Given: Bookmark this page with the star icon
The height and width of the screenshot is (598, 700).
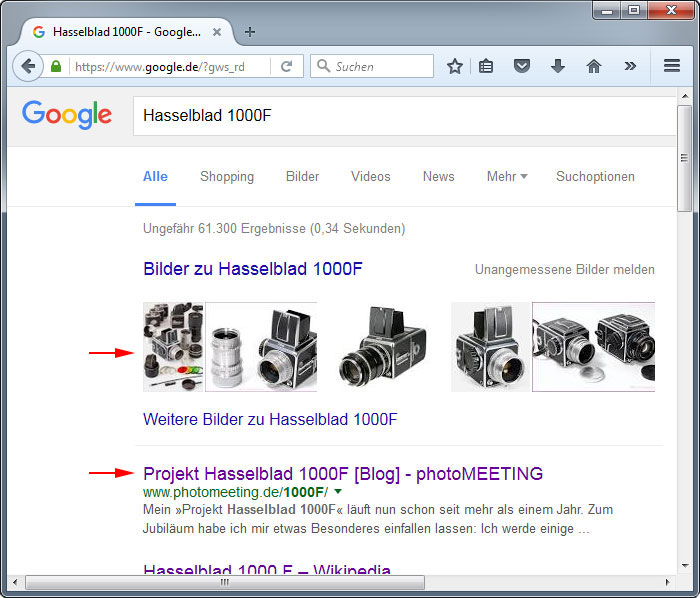Looking at the screenshot, I should [454, 66].
